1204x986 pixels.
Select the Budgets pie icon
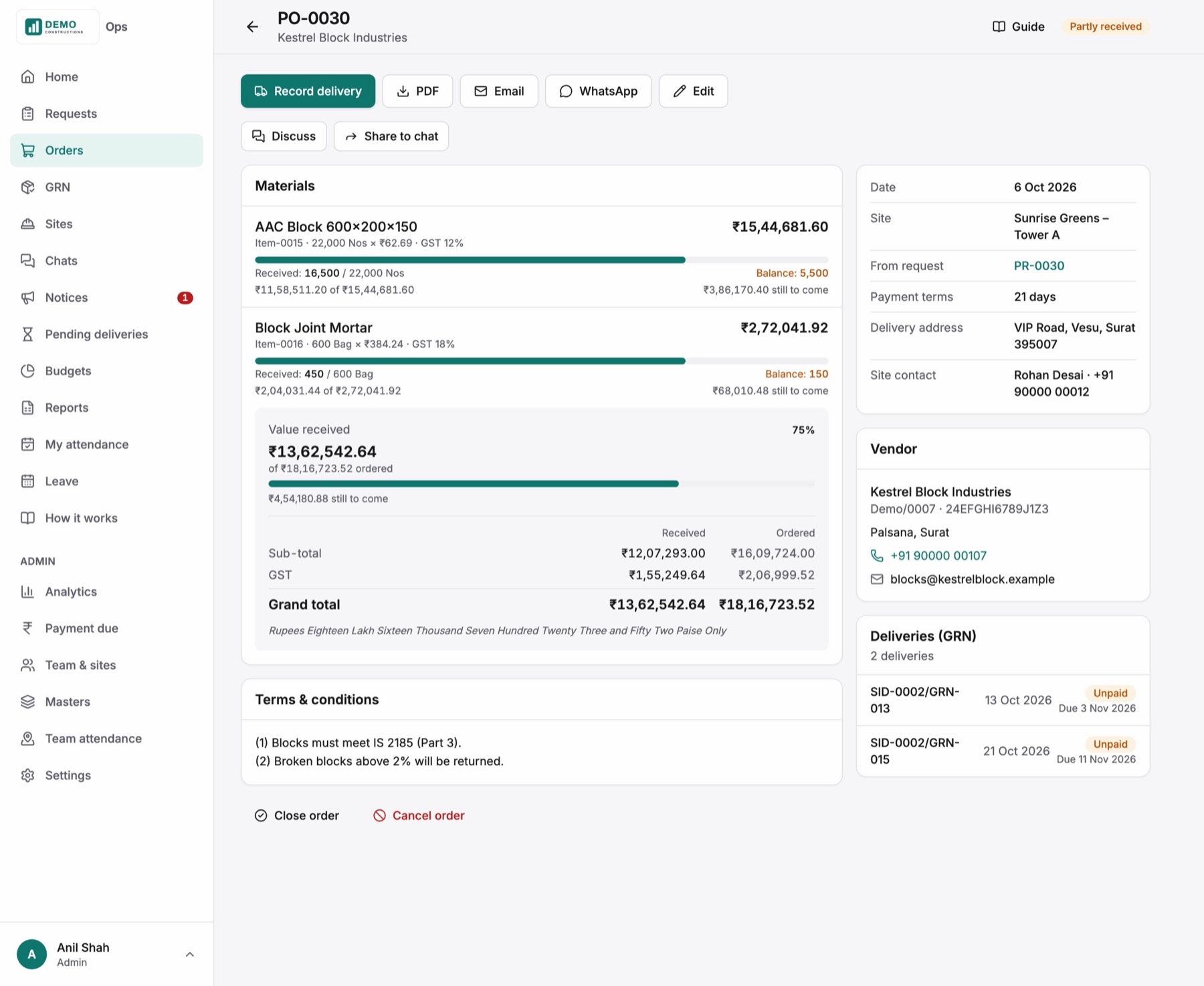pyautogui.click(x=27, y=371)
